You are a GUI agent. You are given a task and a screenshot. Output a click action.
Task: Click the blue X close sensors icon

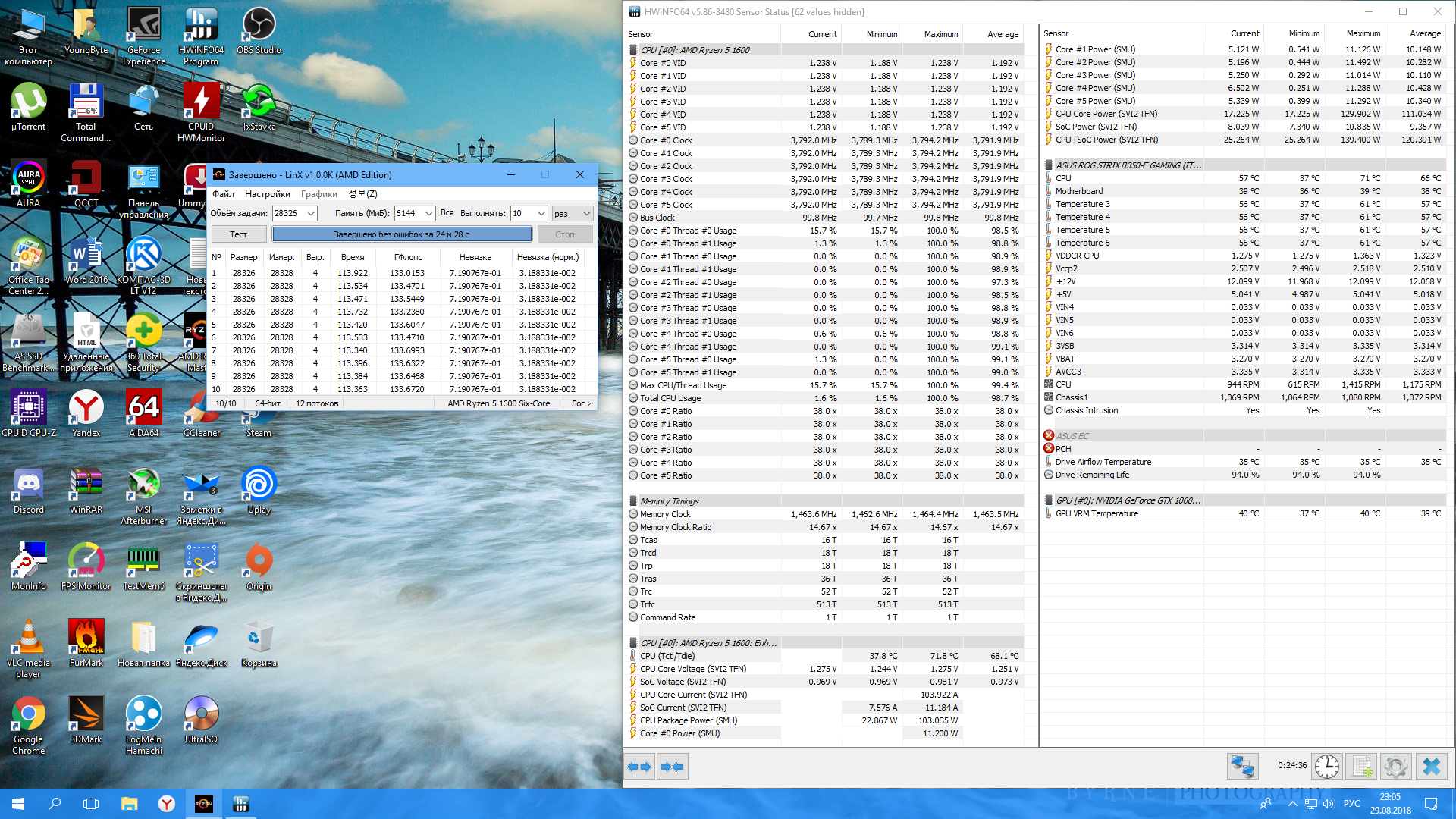[x=1432, y=767]
